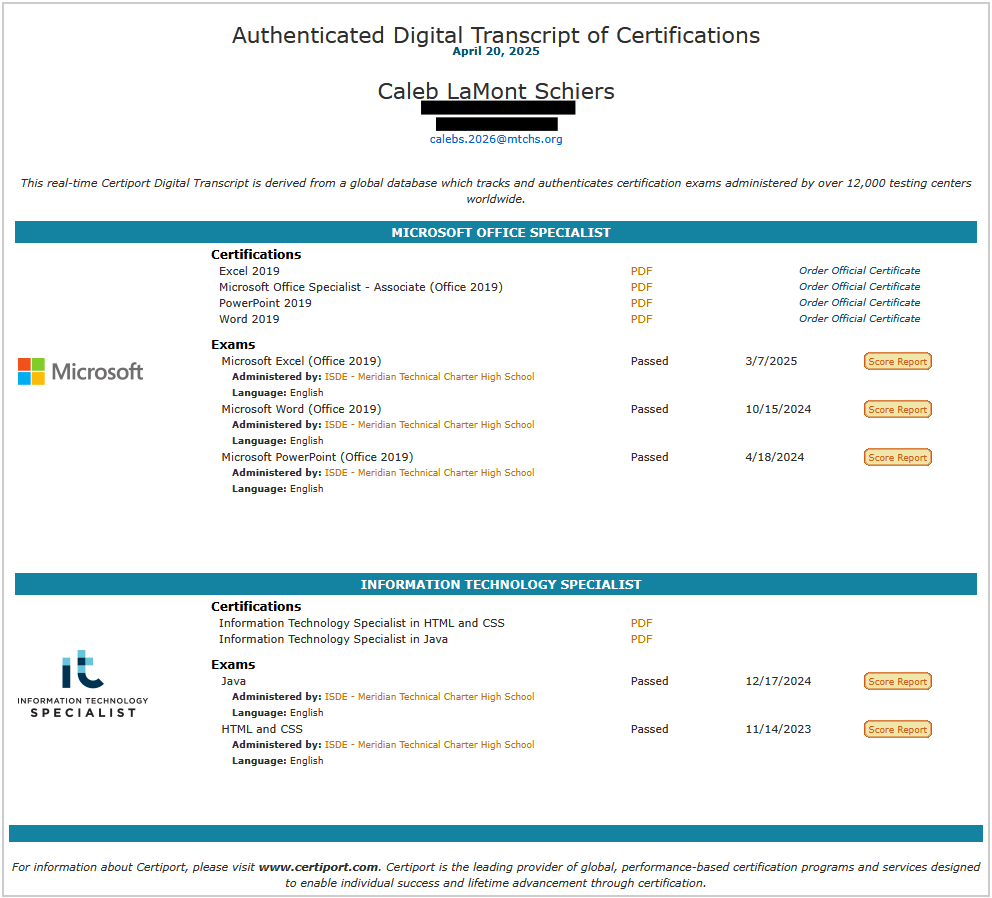Click the Authenticated Digital Transcript page title
The width and height of the screenshot is (992, 898).
[496, 35]
